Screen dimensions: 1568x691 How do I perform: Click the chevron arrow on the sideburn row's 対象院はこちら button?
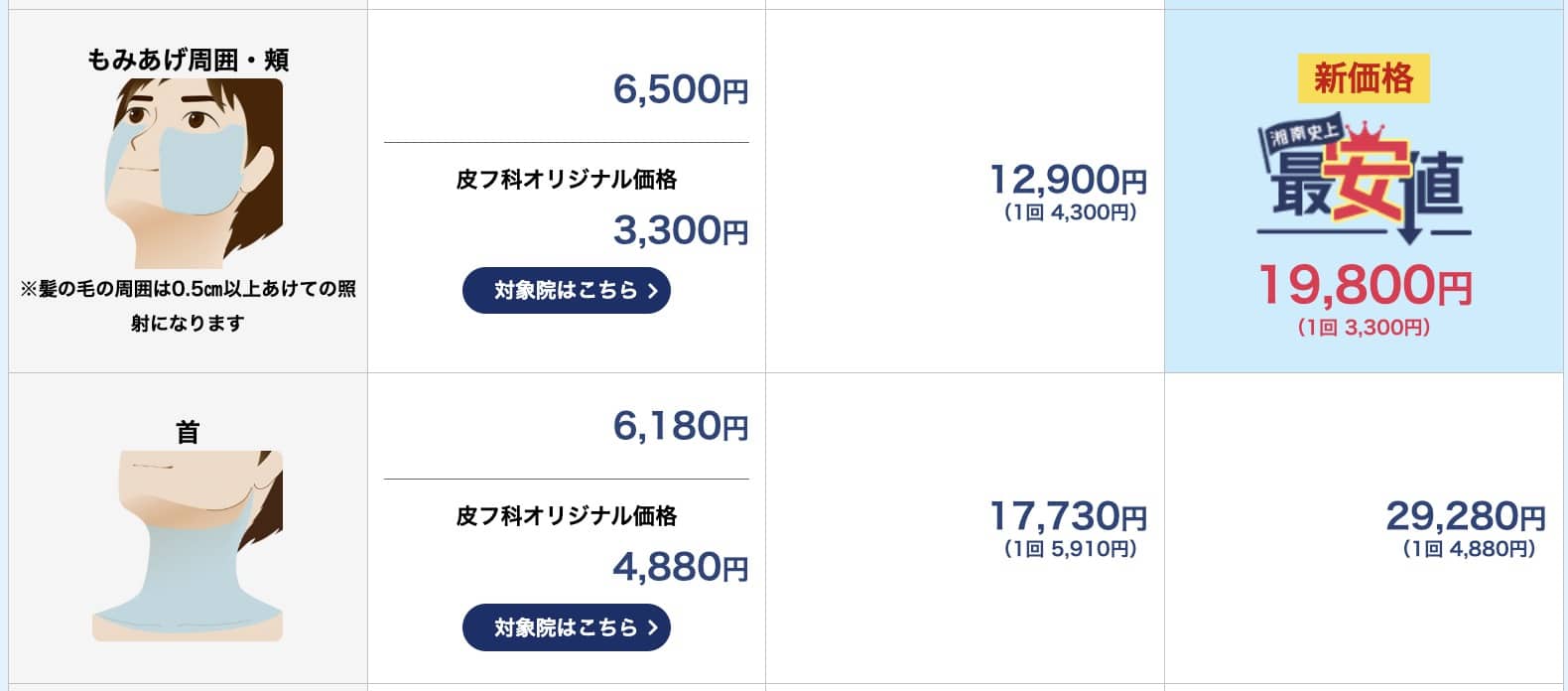[652, 291]
